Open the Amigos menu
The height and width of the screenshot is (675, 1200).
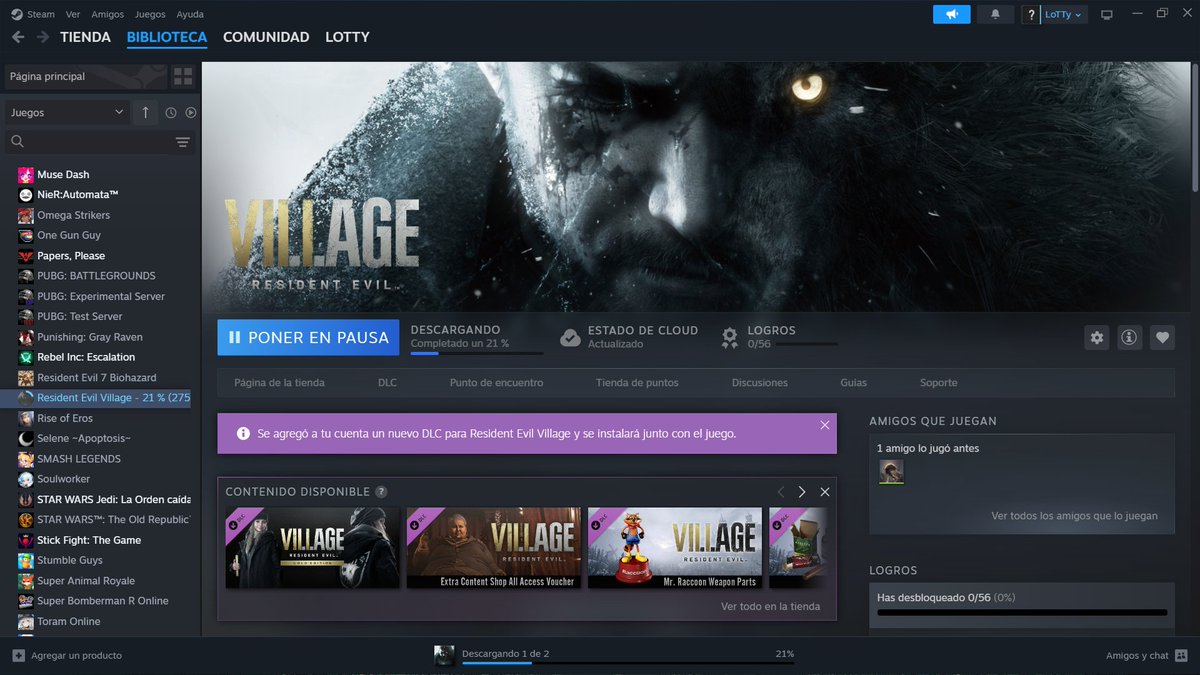click(108, 14)
